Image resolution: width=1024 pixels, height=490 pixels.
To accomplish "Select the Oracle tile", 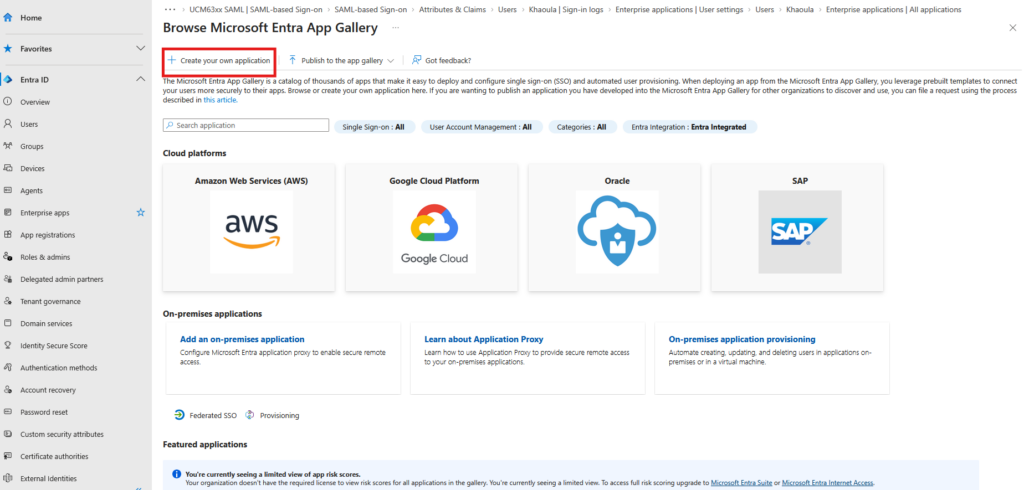I will (615, 227).
